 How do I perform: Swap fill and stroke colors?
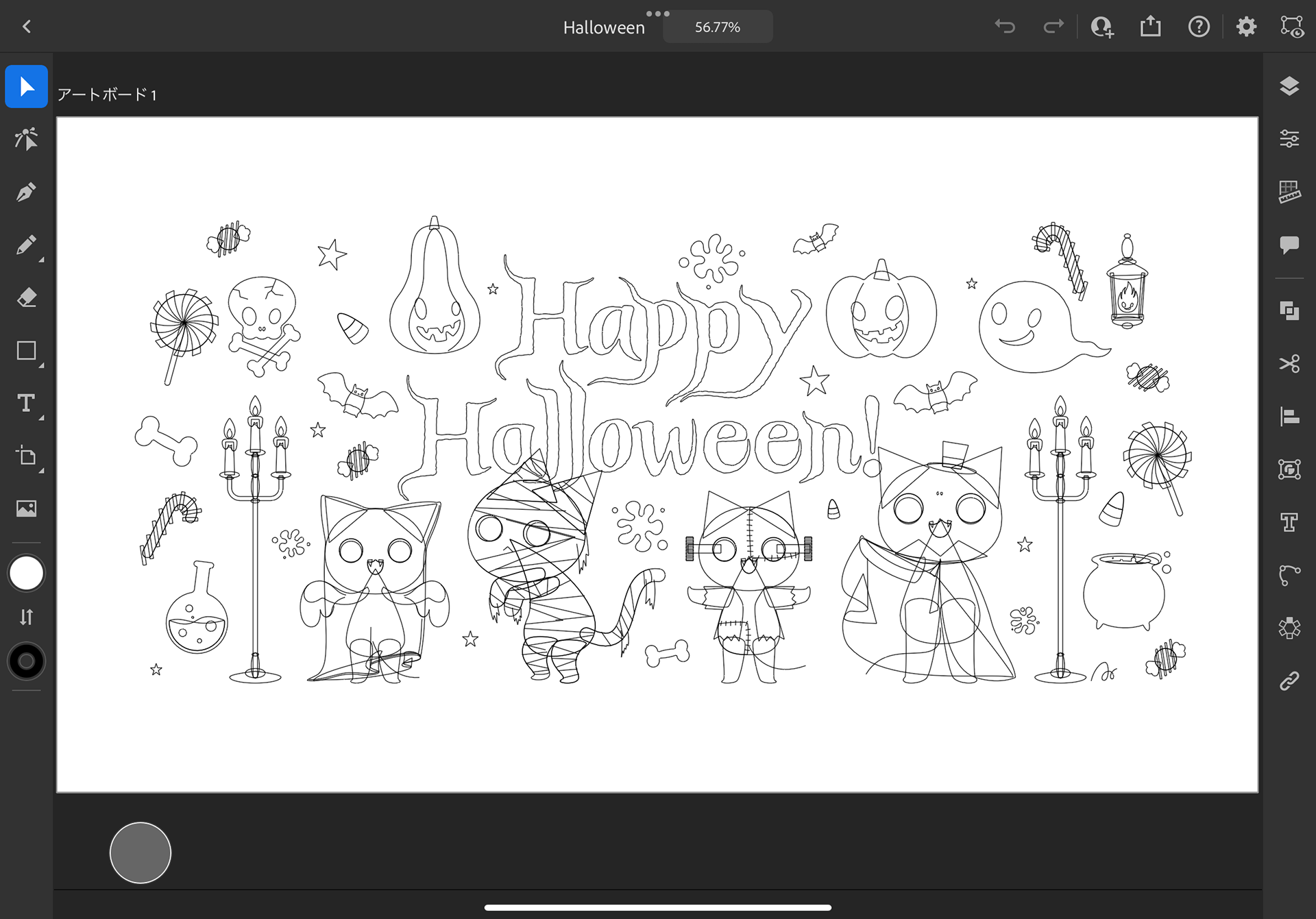(x=26, y=617)
